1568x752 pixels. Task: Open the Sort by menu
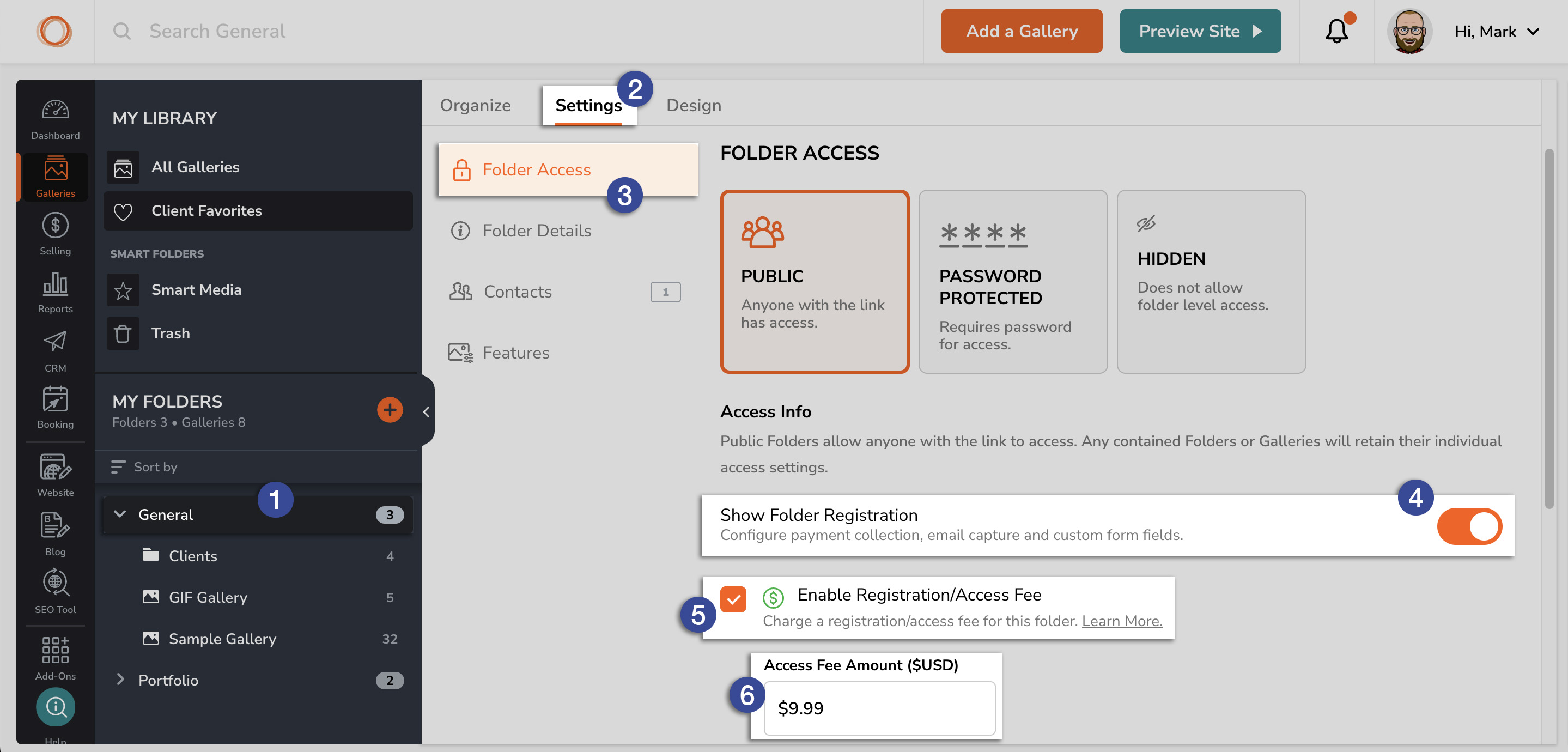pos(144,467)
